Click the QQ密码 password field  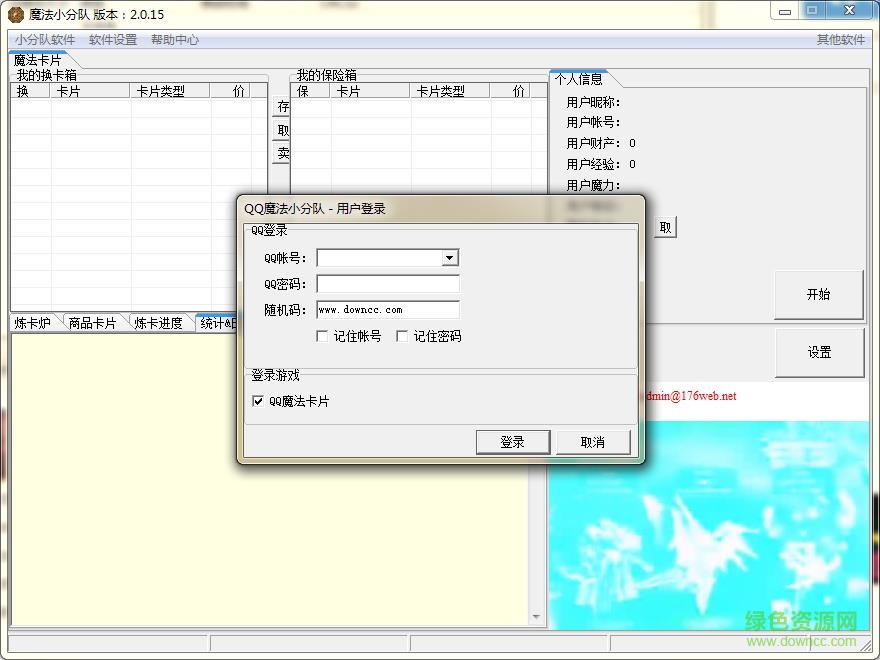click(x=388, y=284)
